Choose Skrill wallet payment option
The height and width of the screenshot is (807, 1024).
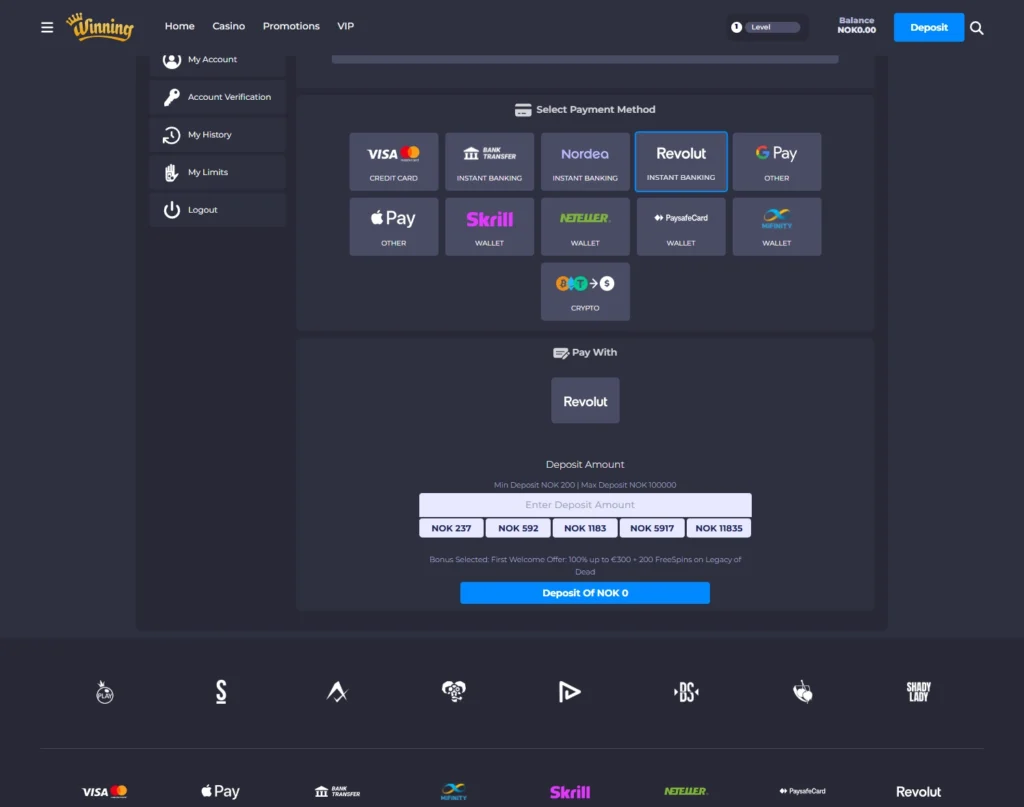489,226
